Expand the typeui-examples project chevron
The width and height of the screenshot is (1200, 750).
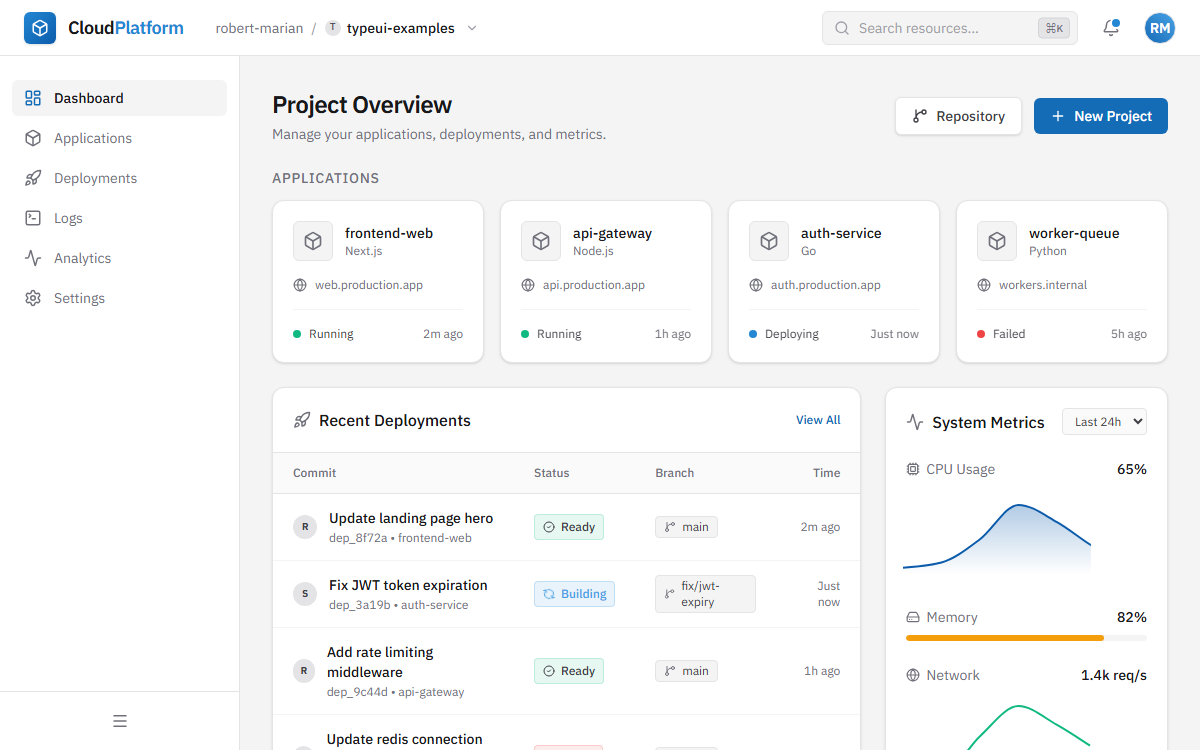click(472, 28)
